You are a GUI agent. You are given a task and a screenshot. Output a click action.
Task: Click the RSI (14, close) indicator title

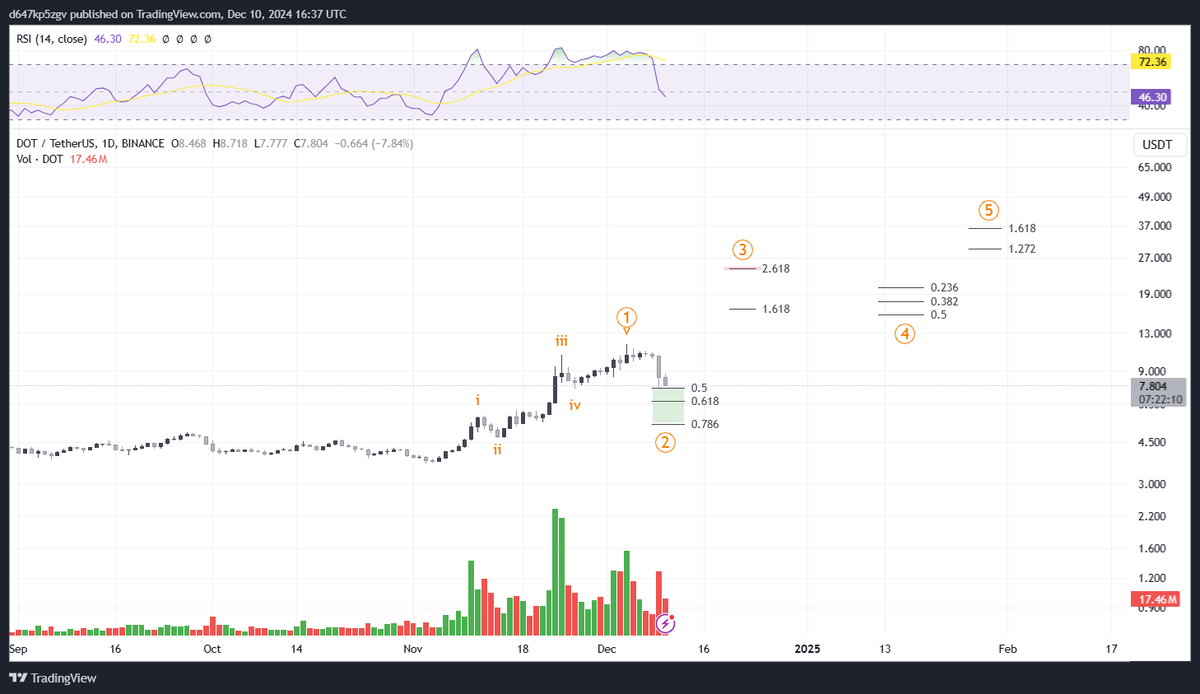54,38
